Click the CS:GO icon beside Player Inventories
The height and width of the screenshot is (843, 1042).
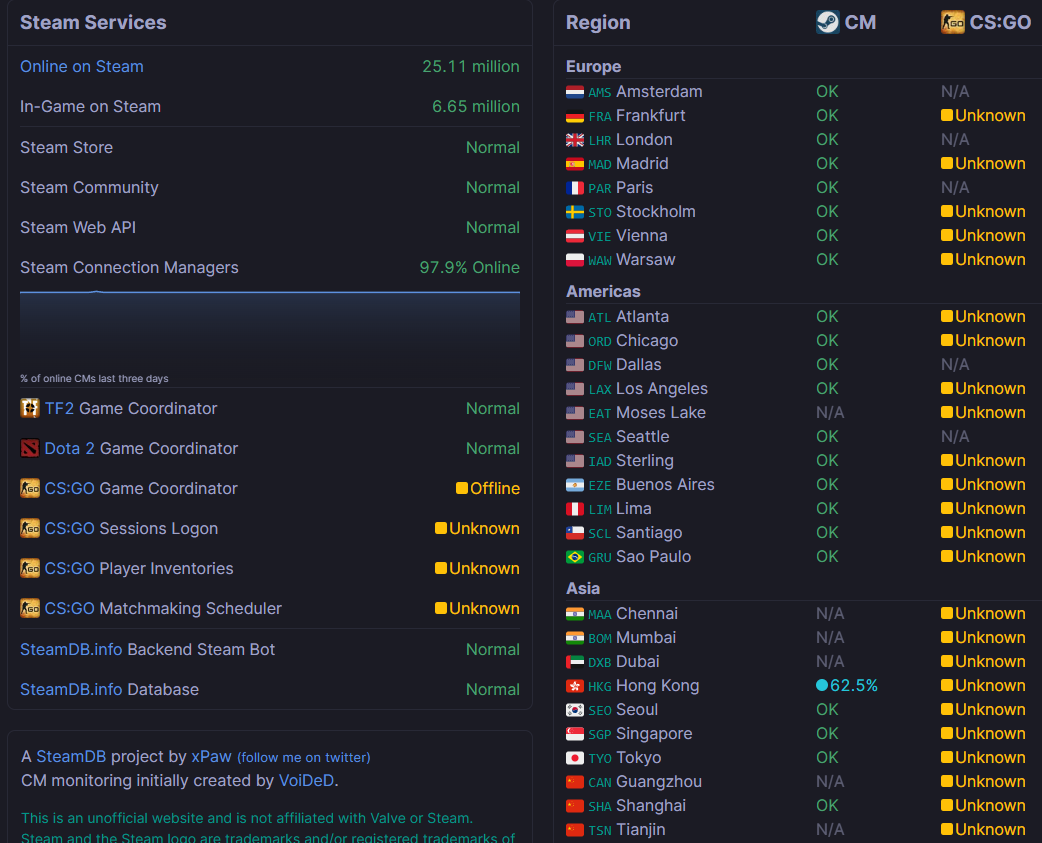point(30,568)
